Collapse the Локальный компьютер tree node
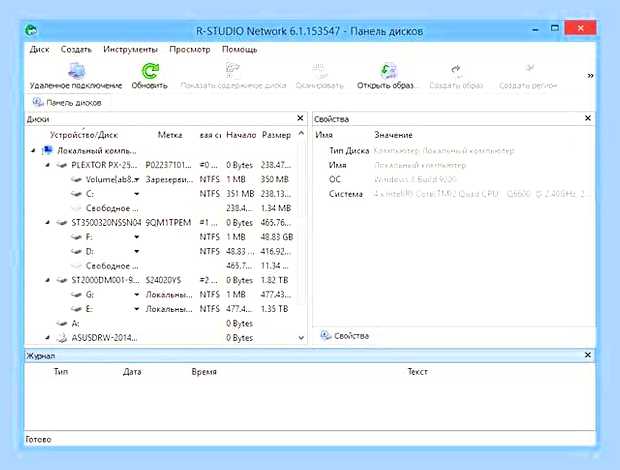 pos(34,151)
